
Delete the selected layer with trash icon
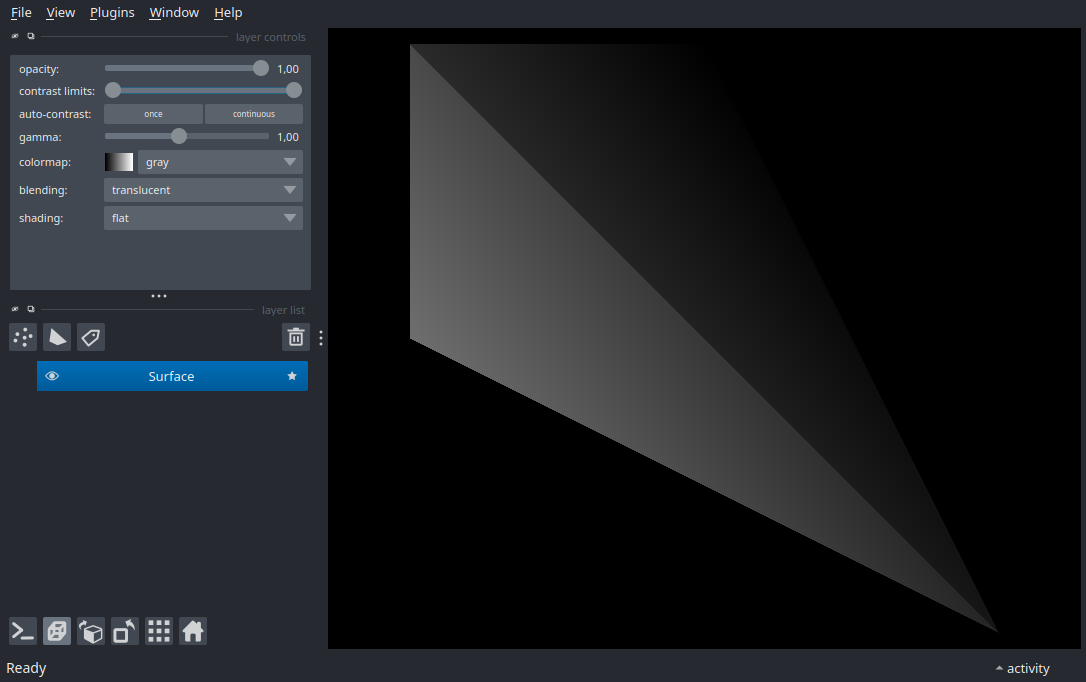[296, 337]
